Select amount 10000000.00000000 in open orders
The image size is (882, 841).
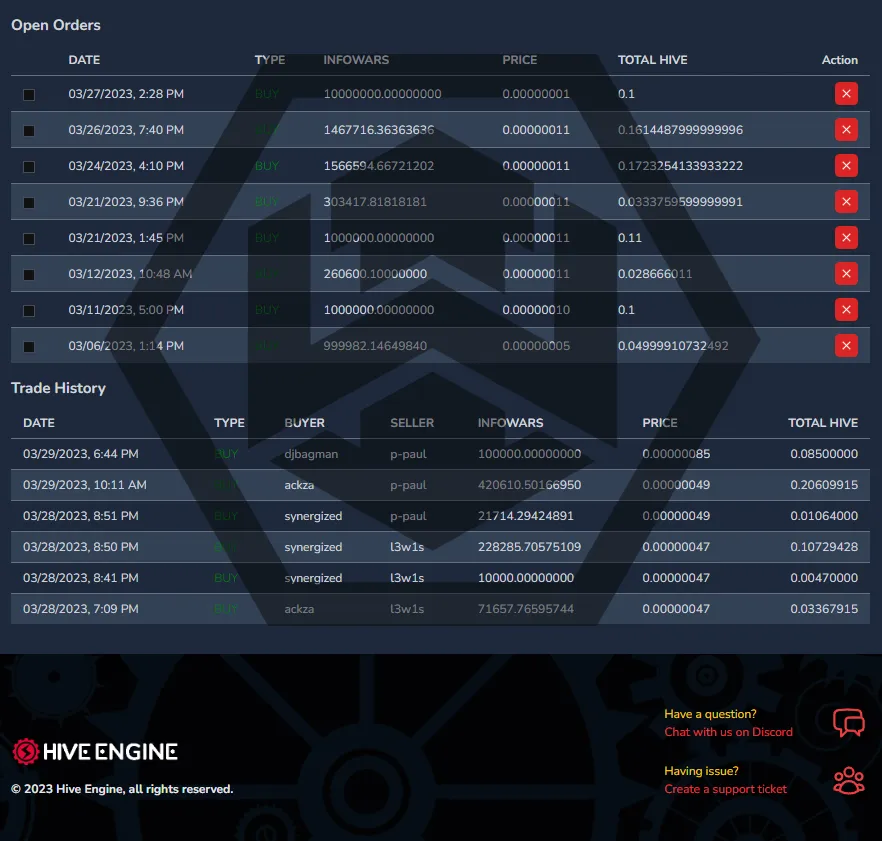[x=382, y=94]
